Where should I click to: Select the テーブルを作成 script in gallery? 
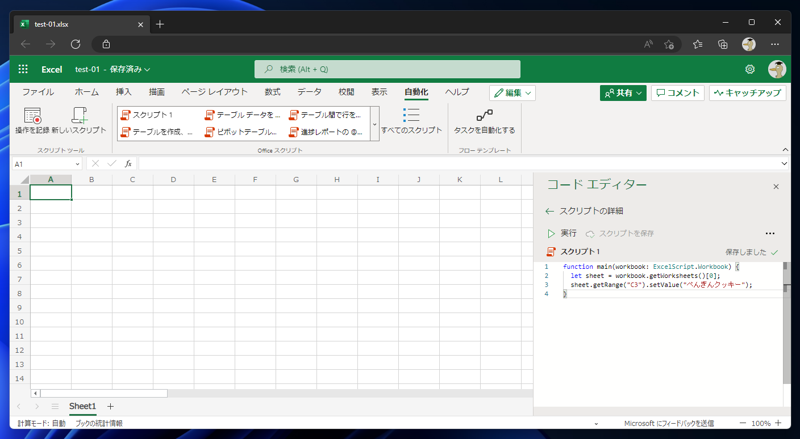(157, 132)
